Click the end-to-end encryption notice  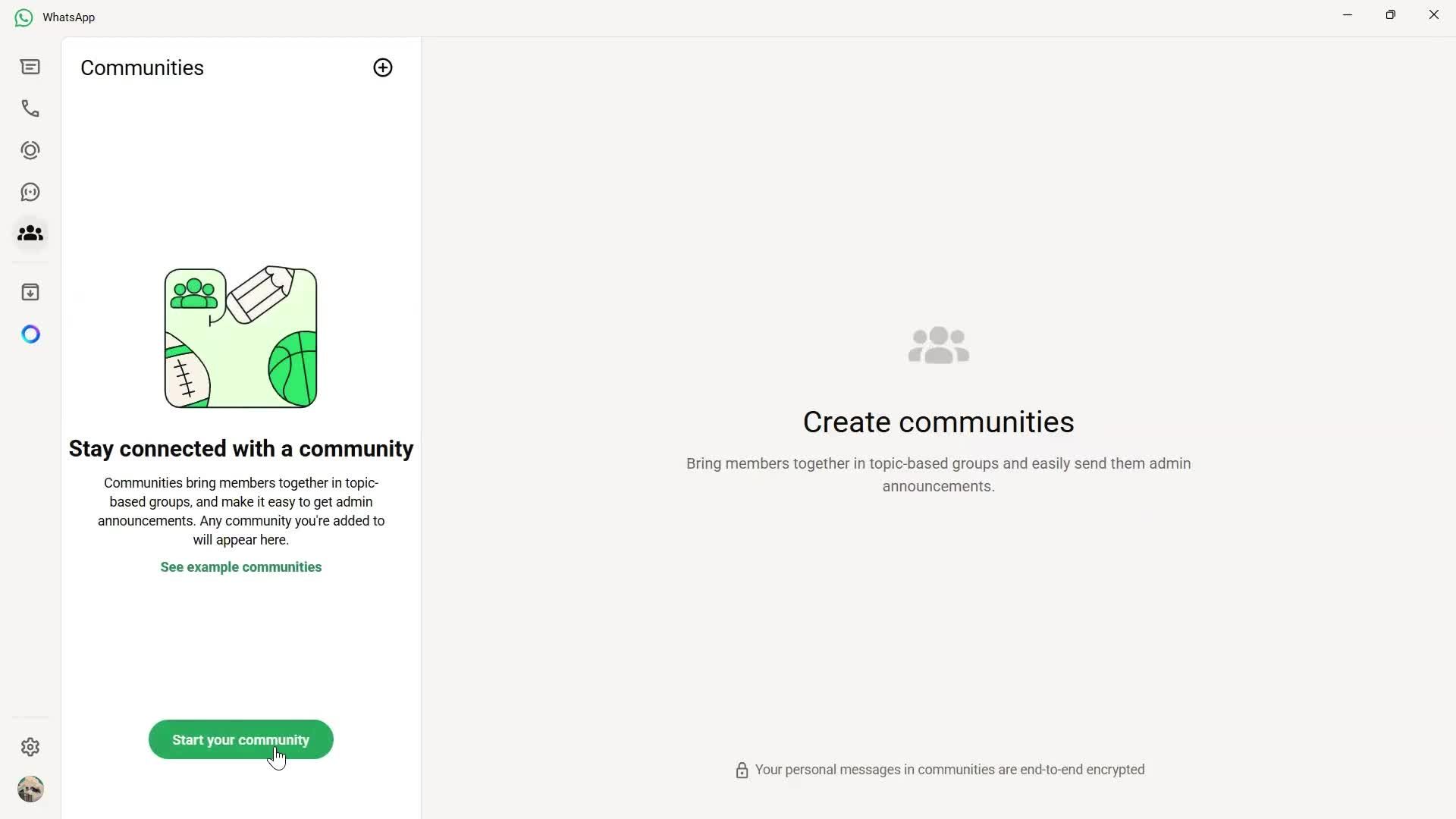coord(938,770)
